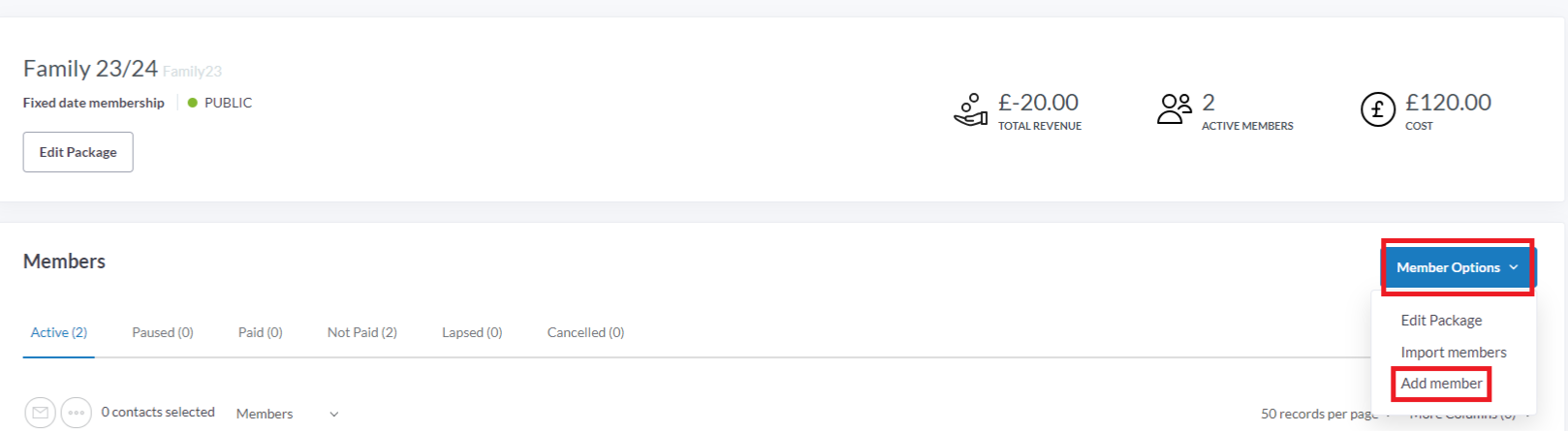Click the green PUBLIC status dot
Viewport: 1568px width, 431px height.
click(x=193, y=103)
